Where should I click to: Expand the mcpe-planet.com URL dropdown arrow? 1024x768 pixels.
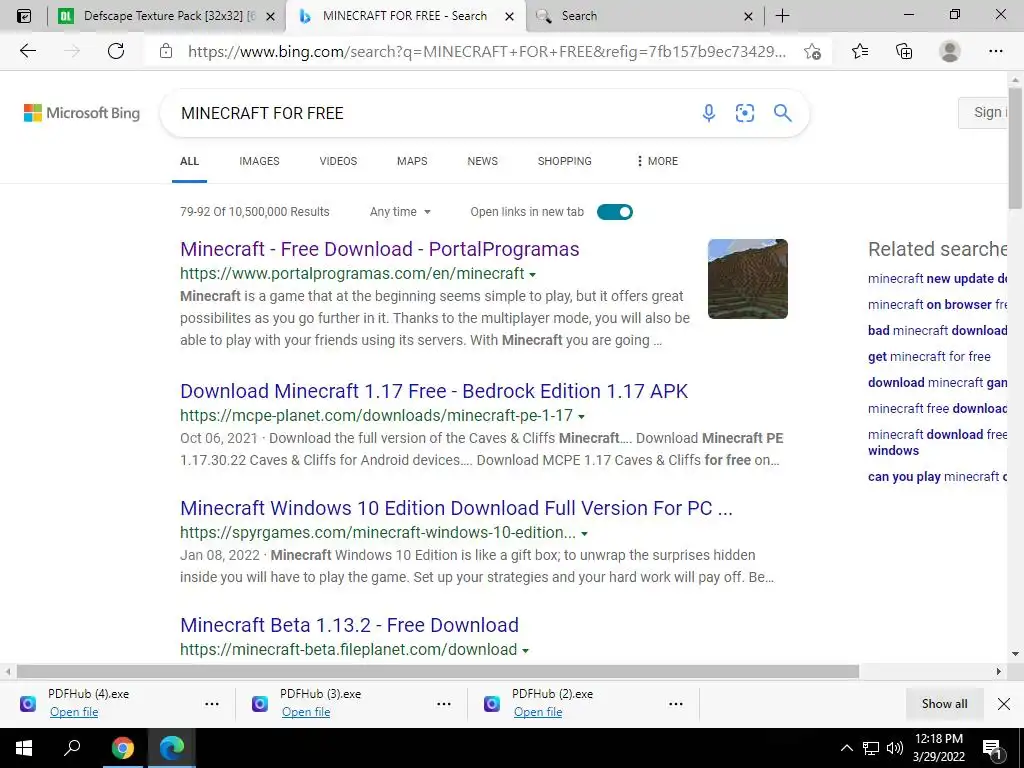pyautogui.click(x=581, y=416)
